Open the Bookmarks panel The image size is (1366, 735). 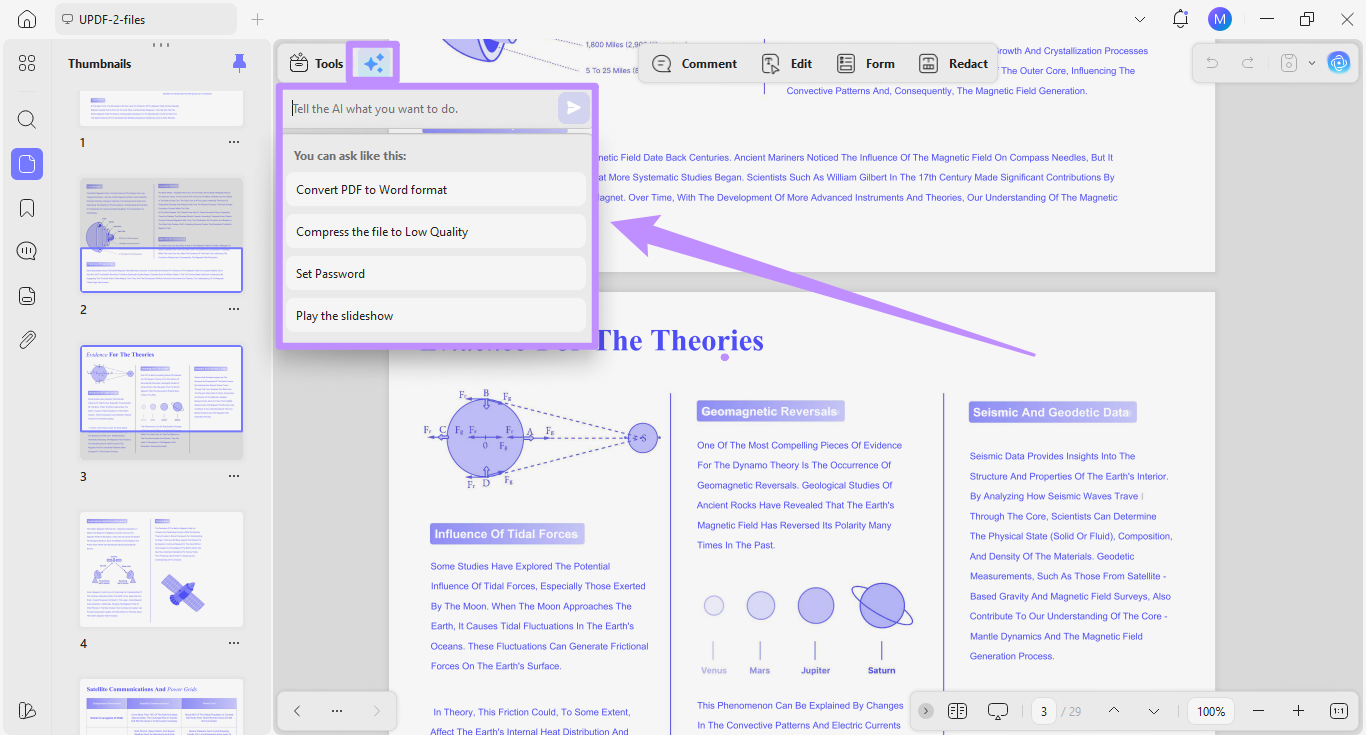27,207
